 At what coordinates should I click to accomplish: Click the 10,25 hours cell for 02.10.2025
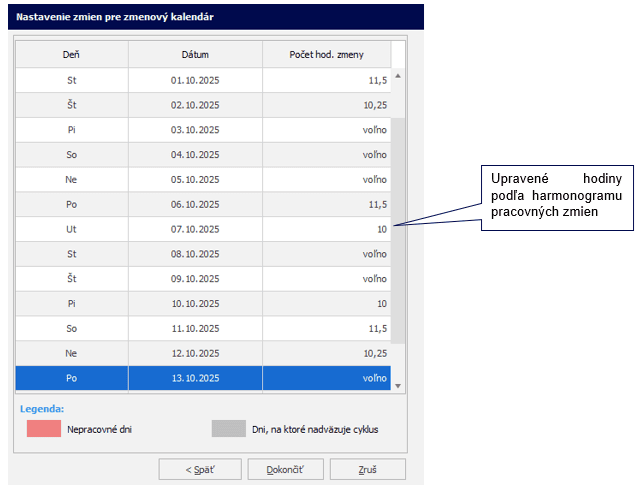(x=326, y=105)
